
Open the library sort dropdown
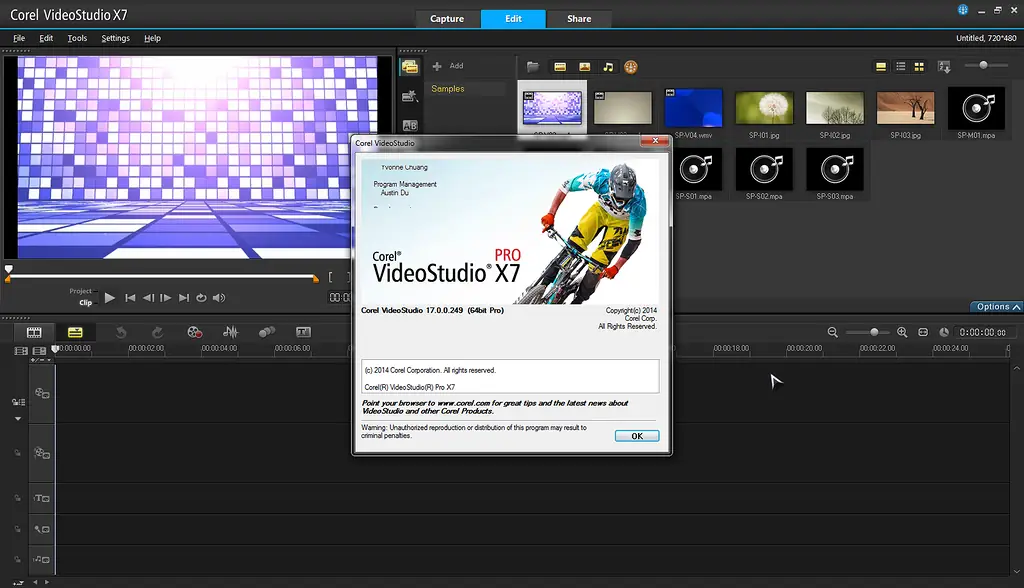[x=943, y=66]
